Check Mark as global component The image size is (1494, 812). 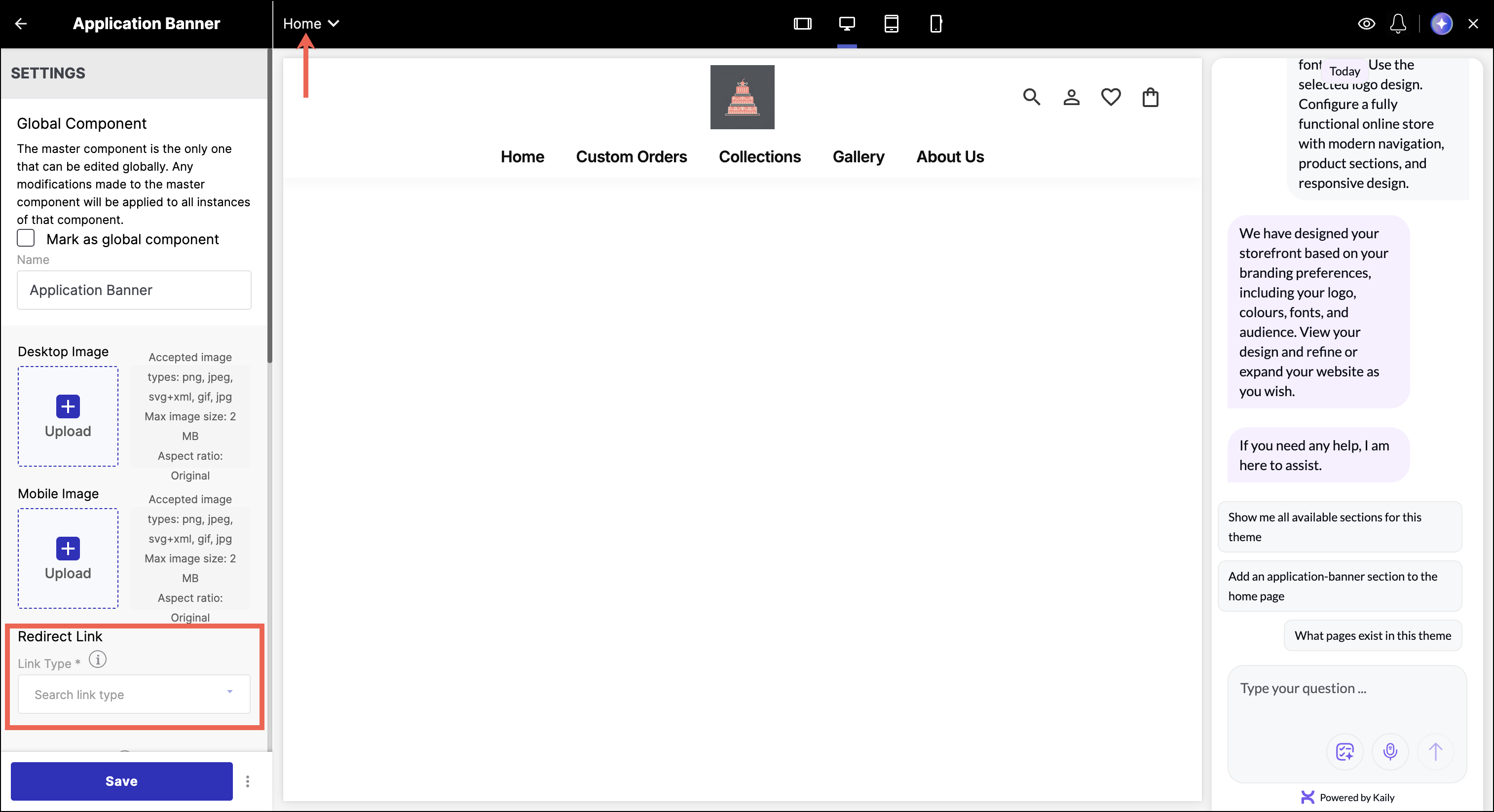(x=26, y=238)
